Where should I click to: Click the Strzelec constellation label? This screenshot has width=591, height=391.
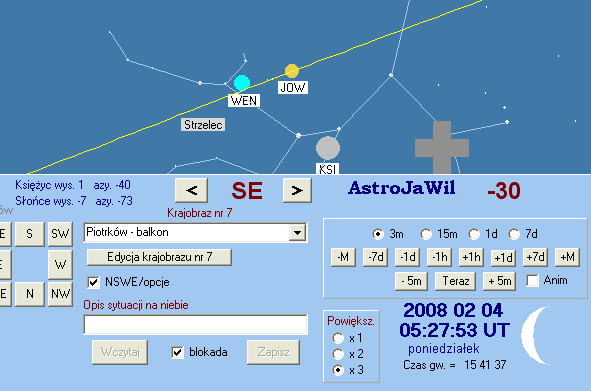203,125
